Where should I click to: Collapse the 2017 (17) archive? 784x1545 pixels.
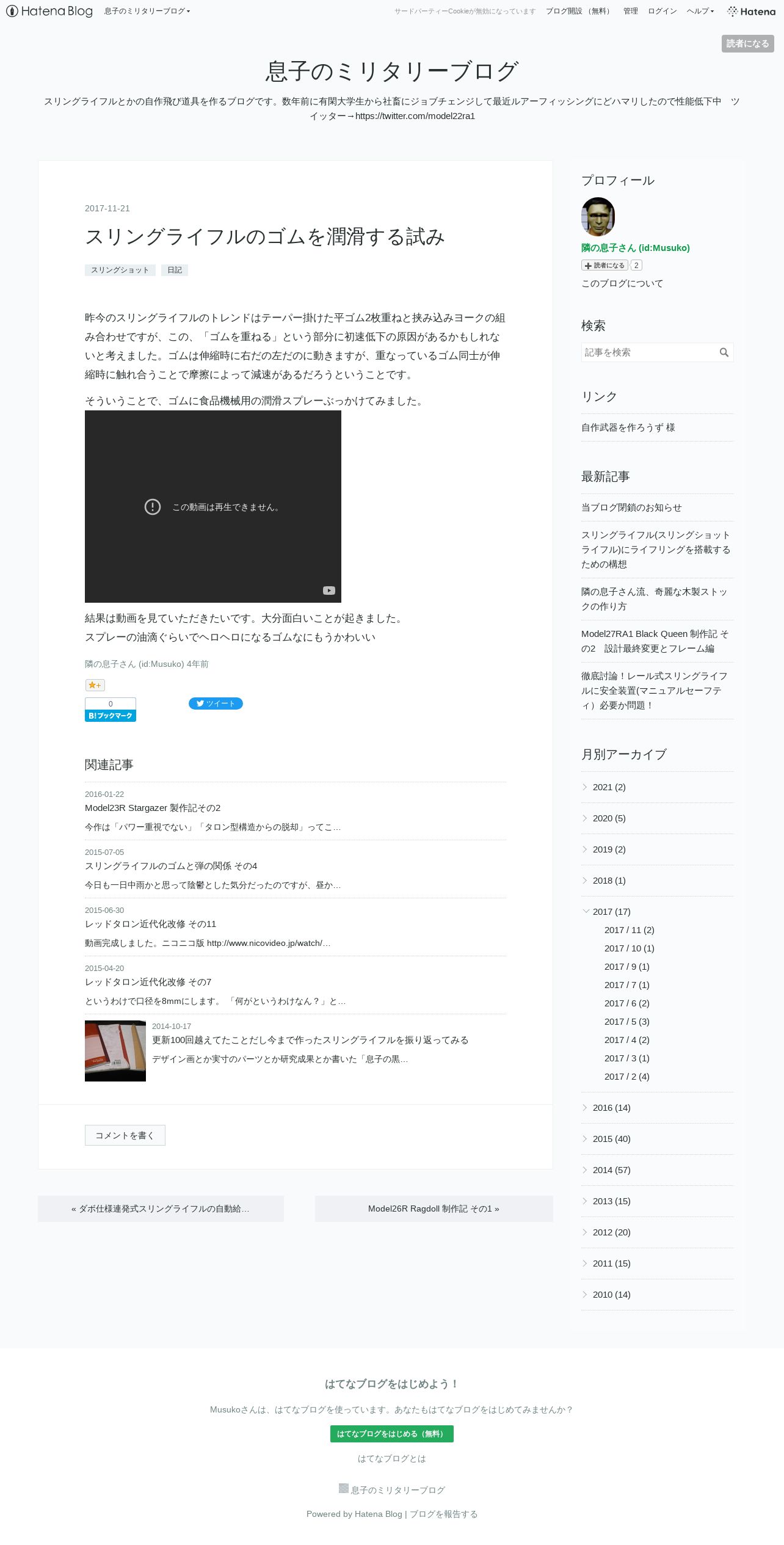point(586,912)
